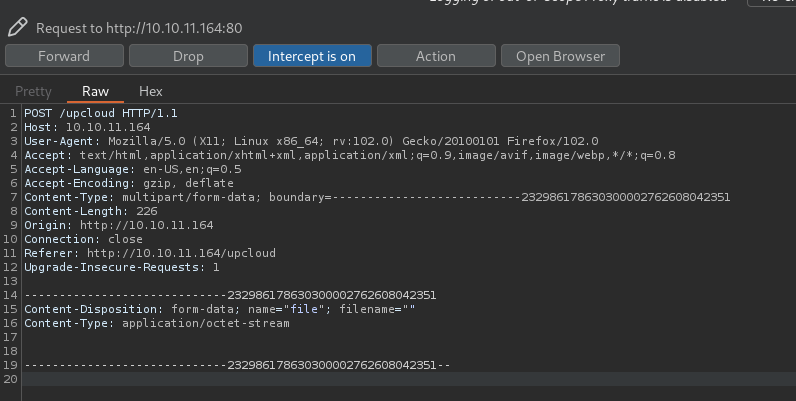Place cursor on empty line 20 of the request
The width and height of the screenshot is (796, 401).
click(x=409, y=379)
